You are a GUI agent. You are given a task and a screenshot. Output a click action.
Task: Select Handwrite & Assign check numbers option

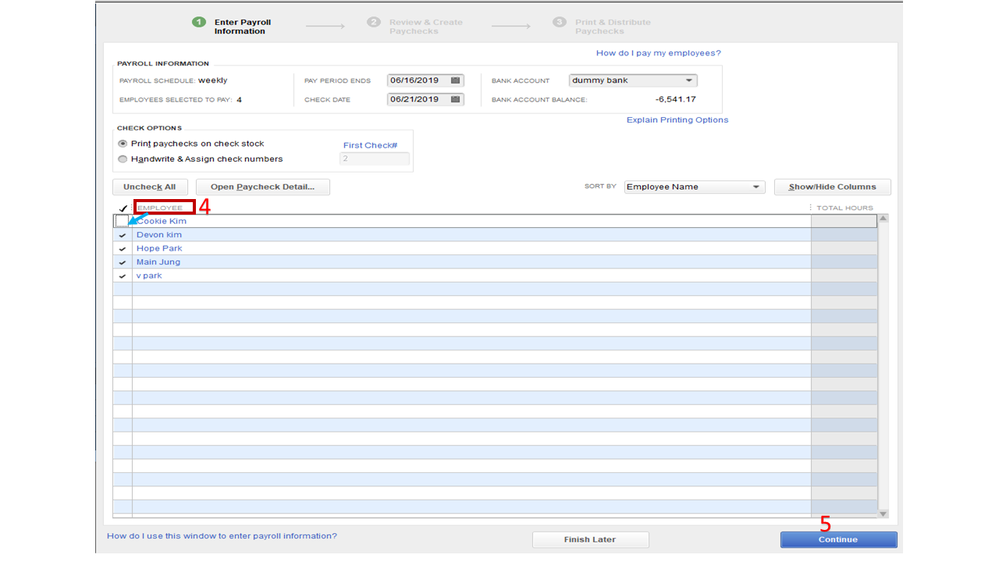pos(123,159)
